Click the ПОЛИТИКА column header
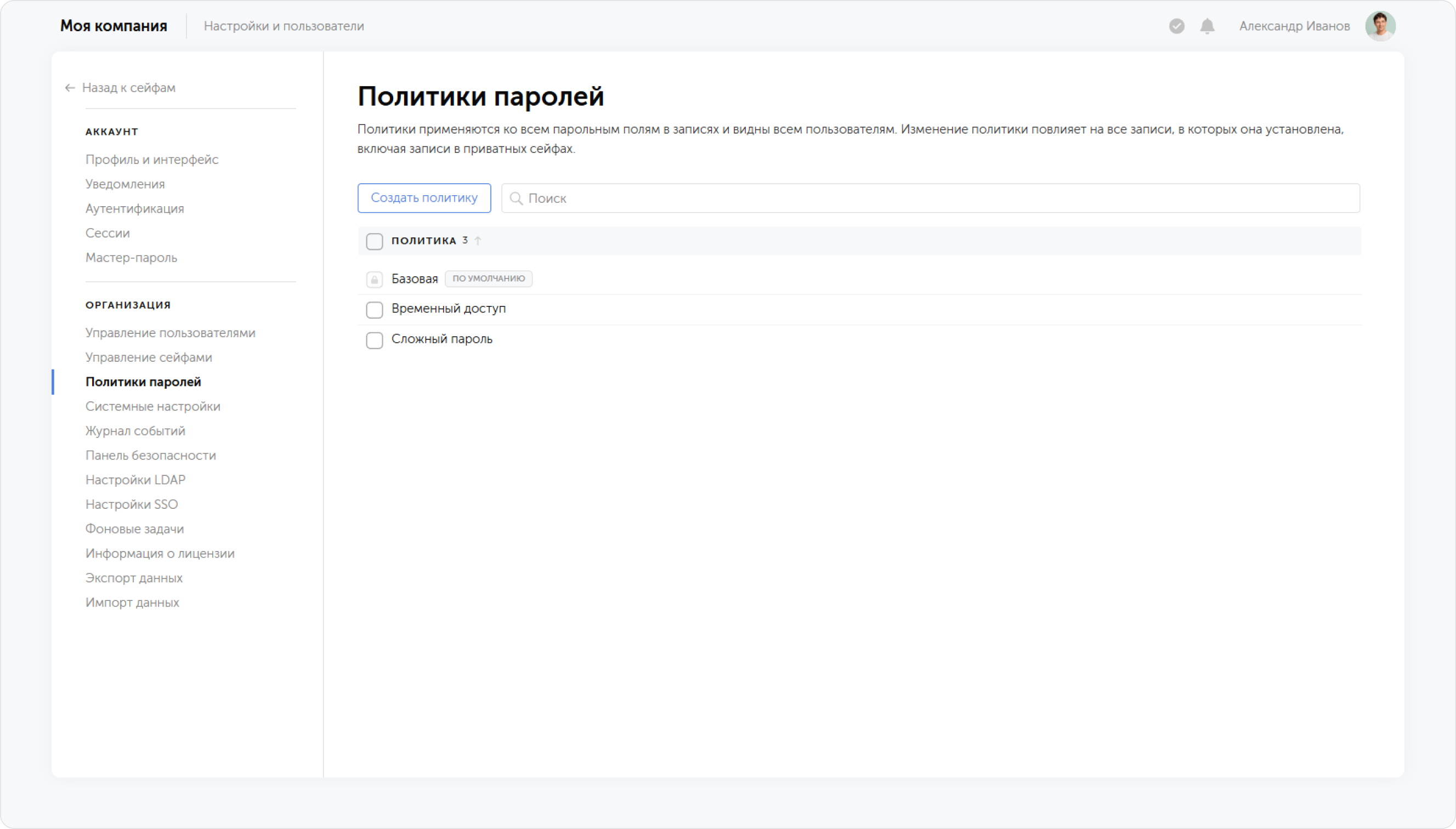Image resolution: width=1456 pixels, height=829 pixels. tap(424, 241)
